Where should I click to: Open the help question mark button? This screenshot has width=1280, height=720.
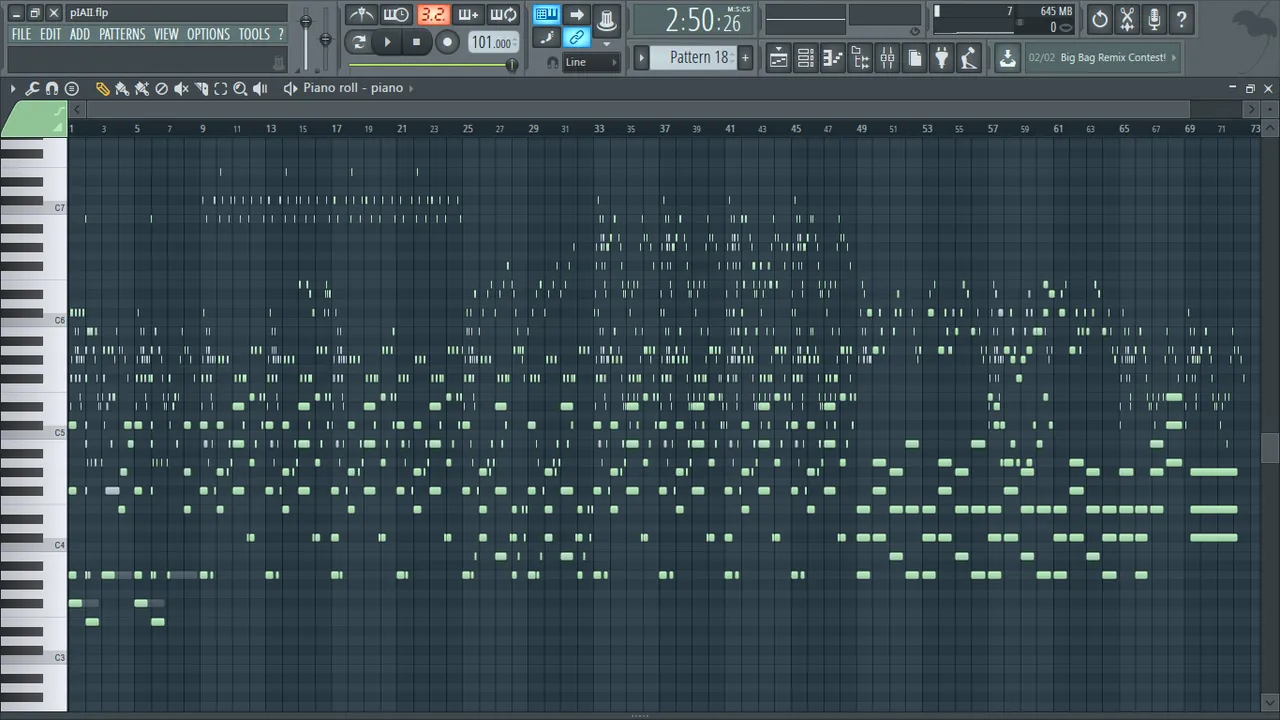point(1181,18)
